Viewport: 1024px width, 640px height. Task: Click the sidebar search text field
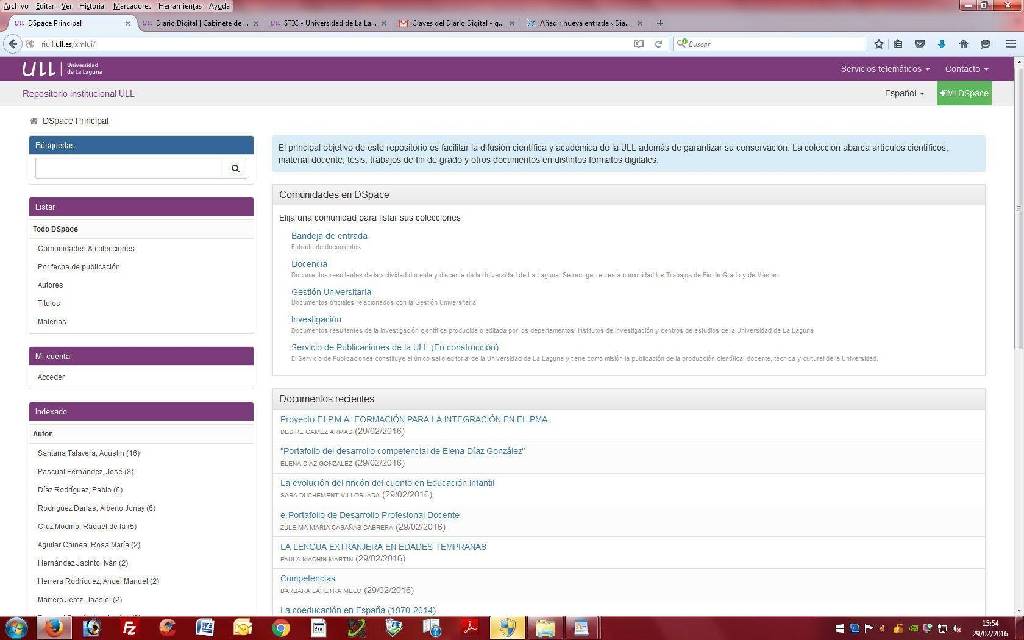click(x=128, y=169)
